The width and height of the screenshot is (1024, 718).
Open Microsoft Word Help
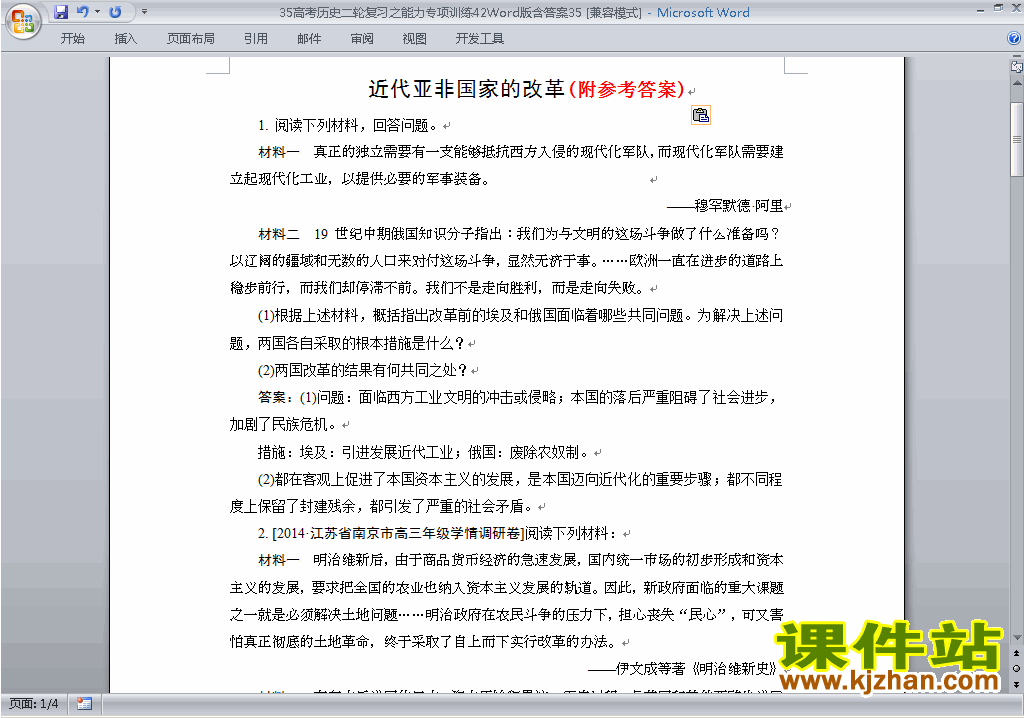click(x=1013, y=39)
